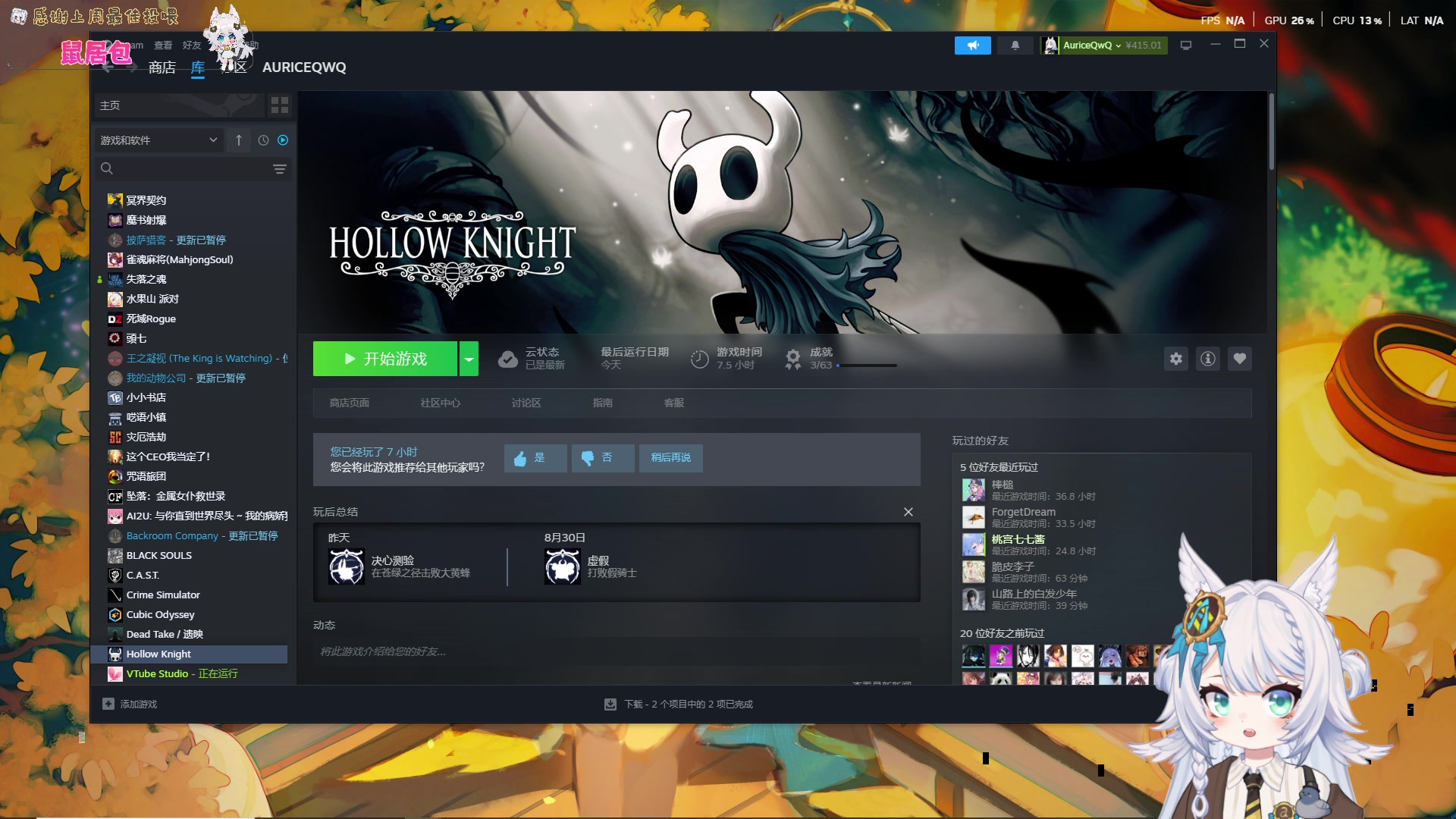Open the announcements megaphone button
This screenshot has height=819, width=1456.
click(x=972, y=45)
